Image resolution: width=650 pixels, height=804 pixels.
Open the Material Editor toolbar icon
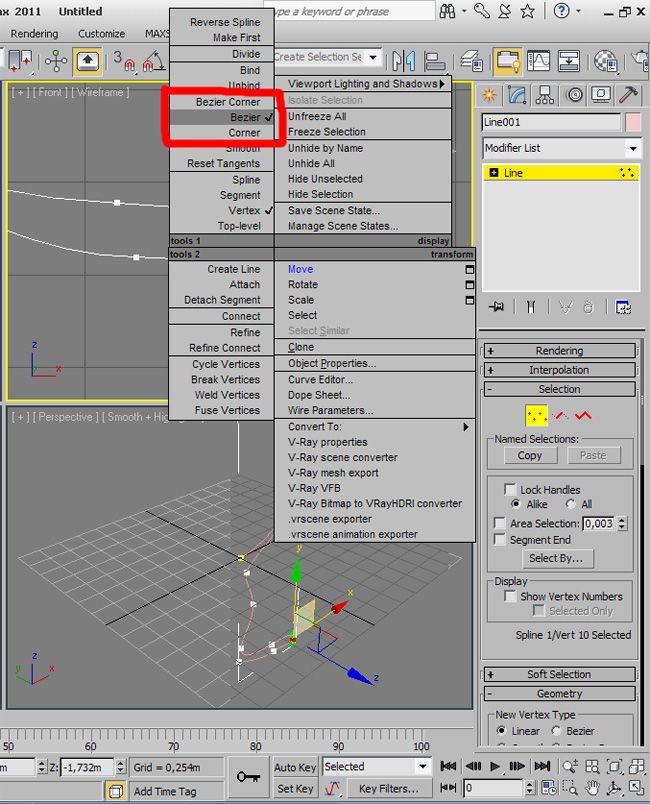click(x=605, y=61)
